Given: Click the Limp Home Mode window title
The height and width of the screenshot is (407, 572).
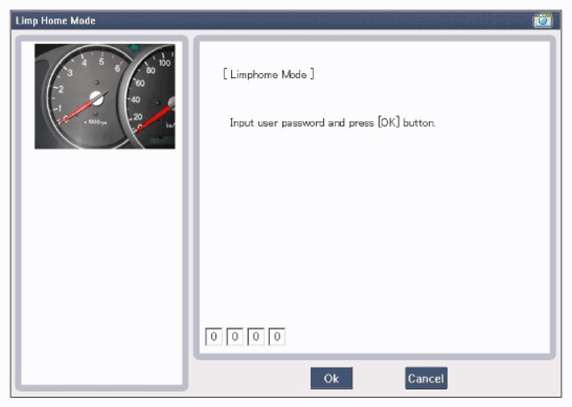Looking at the screenshot, I should [55, 21].
